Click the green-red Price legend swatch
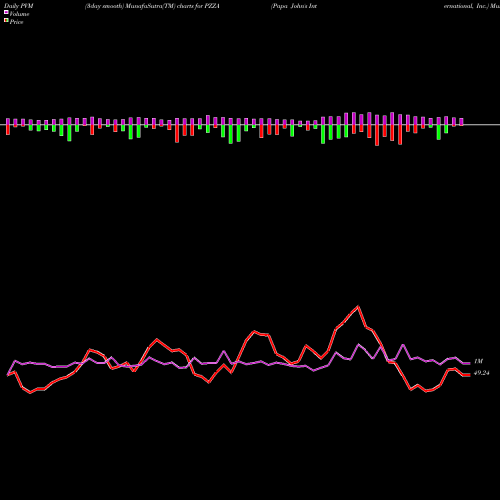The width and height of the screenshot is (500, 500). click(x=6, y=21)
